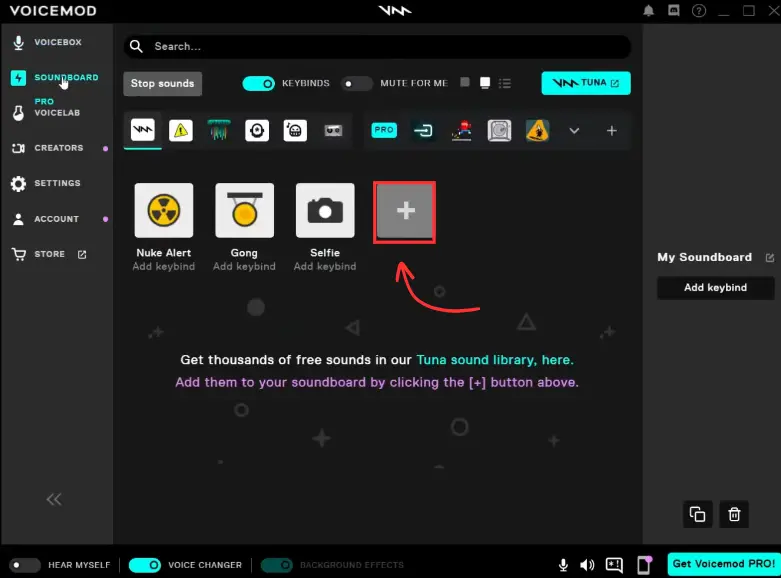781x578 pixels.
Task: Toggle the Keybinds switch
Action: click(x=259, y=83)
